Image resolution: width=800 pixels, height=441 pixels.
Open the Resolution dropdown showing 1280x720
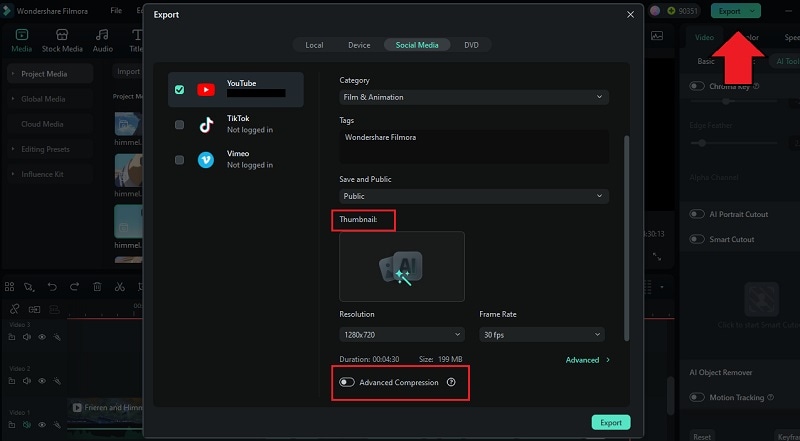(x=402, y=335)
